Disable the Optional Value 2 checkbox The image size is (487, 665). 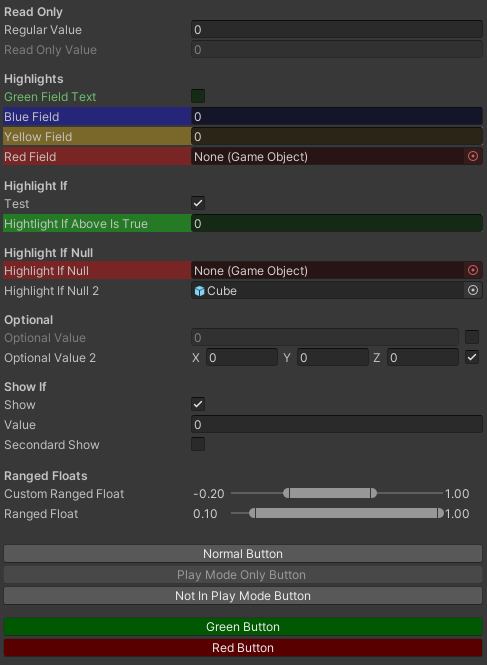pyautogui.click(x=472, y=358)
